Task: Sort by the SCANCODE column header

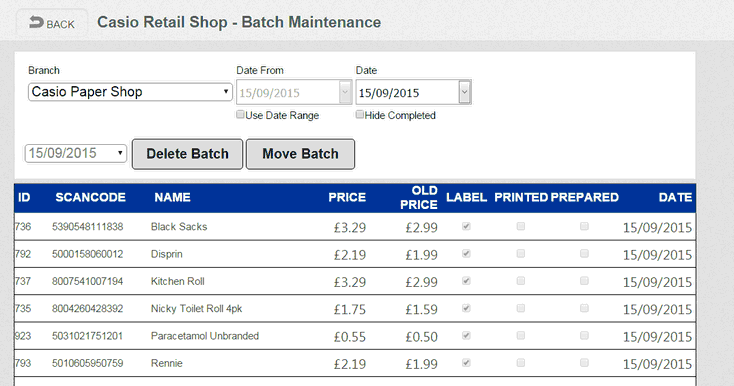Action: coord(90,197)
